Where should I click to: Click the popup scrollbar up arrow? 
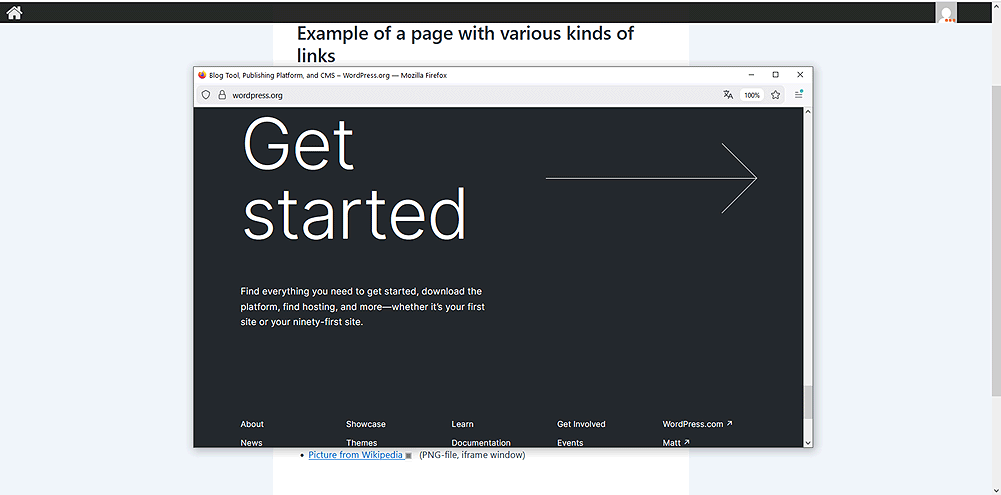808,112
